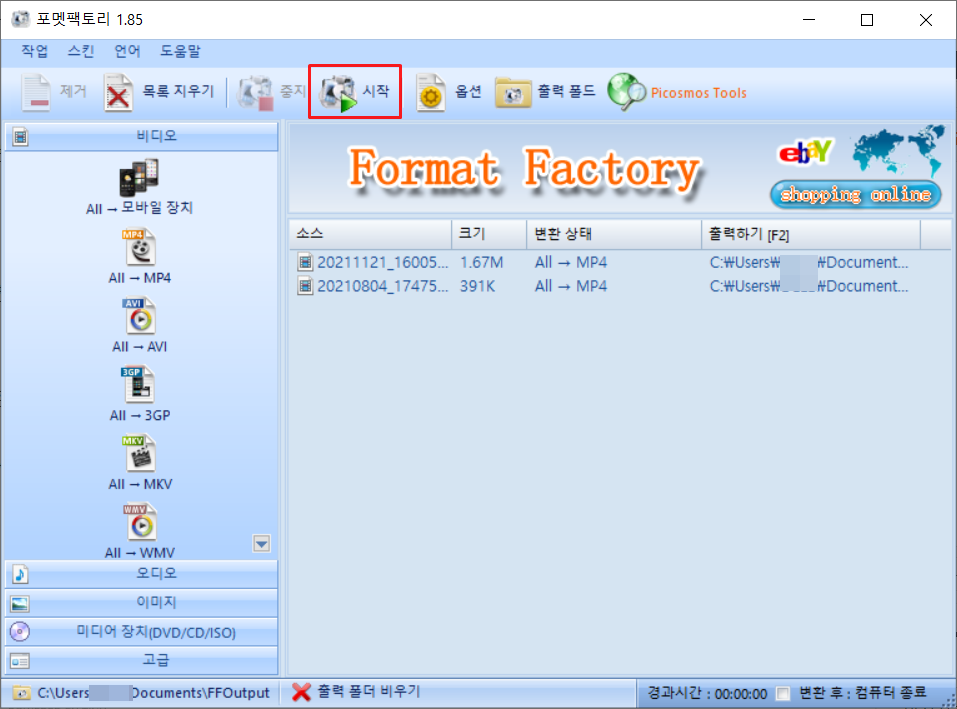Click output path of the 1.67M file
This screenshot has height=709, width=957.
coord(809,262)
